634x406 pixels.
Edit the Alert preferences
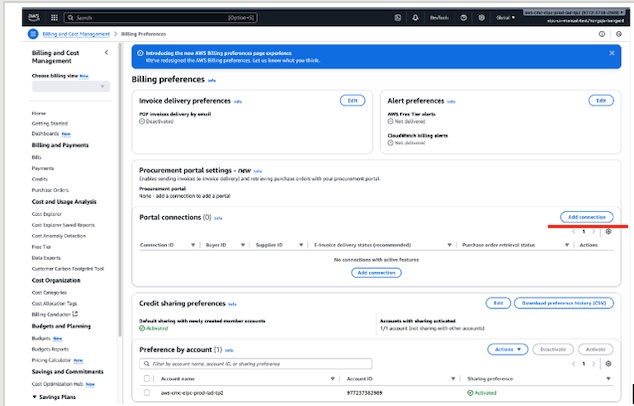(x=600, y=101)
